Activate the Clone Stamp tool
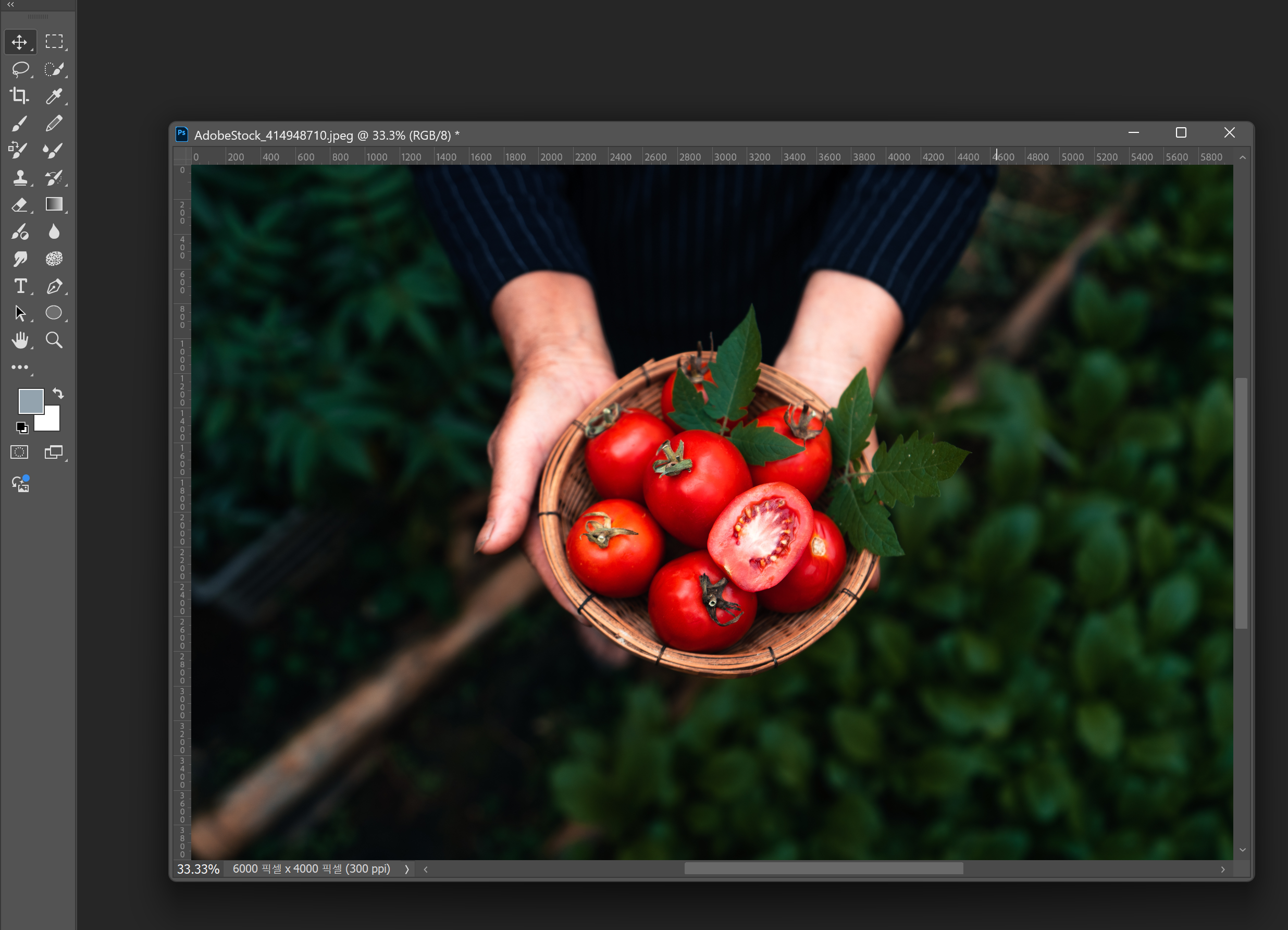The height and width of the screenshot is (930, 1288). pyautogui.click(x=20, y=178)
